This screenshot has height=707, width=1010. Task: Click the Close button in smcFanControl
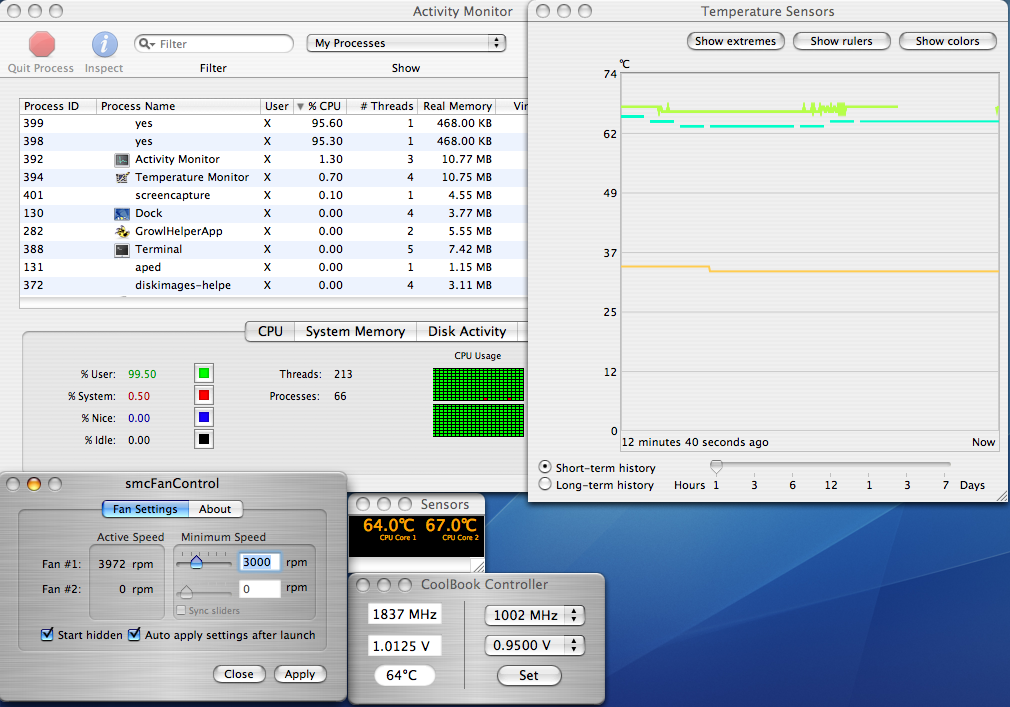[239, 674]
